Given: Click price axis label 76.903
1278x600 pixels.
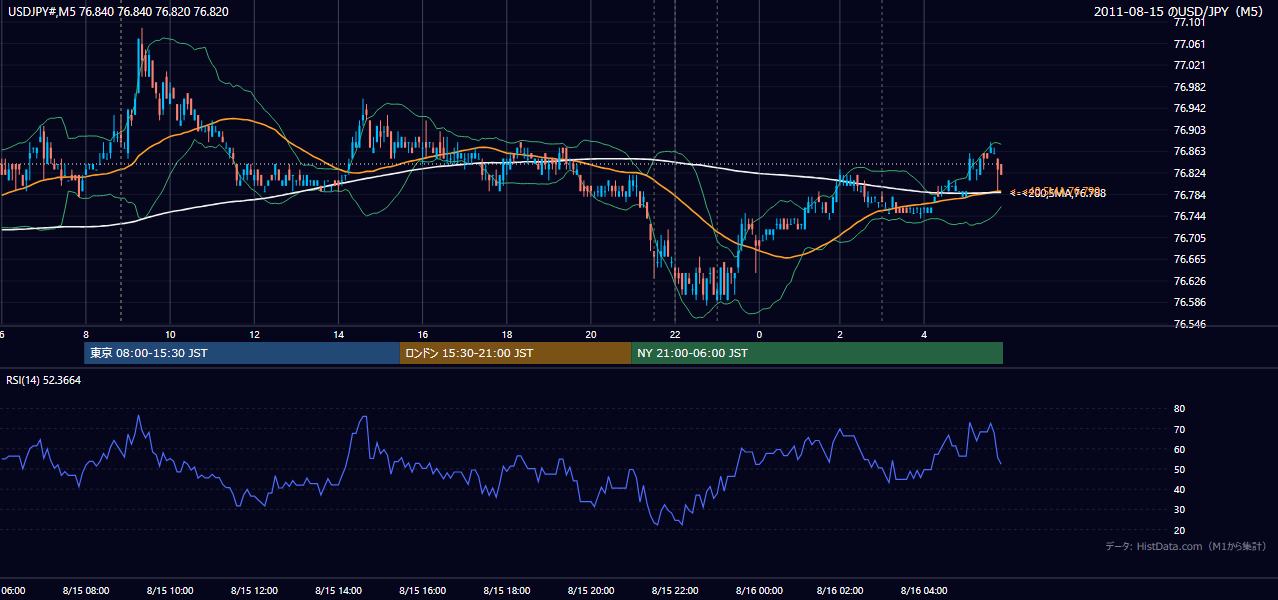Looking at the screenshot, I should [x=1189, y=130].
